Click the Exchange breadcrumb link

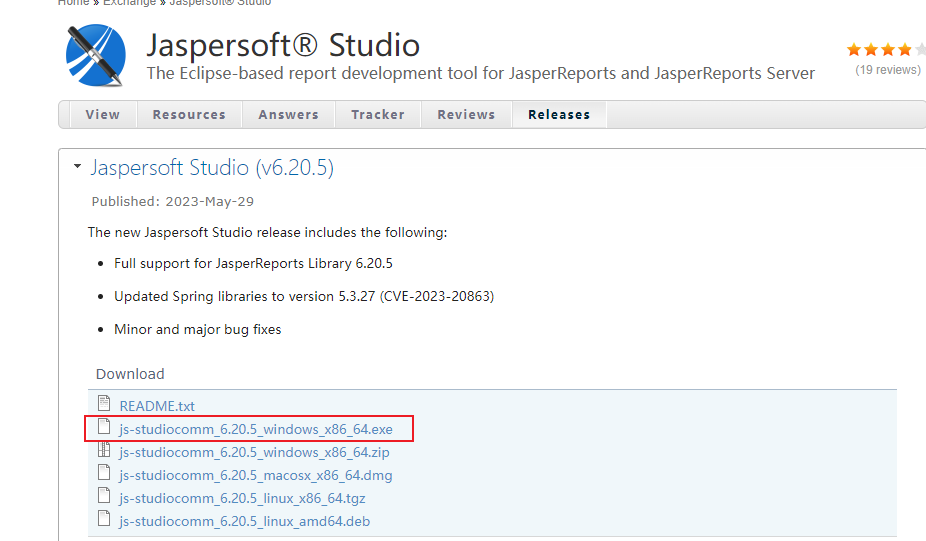(129, 2)
